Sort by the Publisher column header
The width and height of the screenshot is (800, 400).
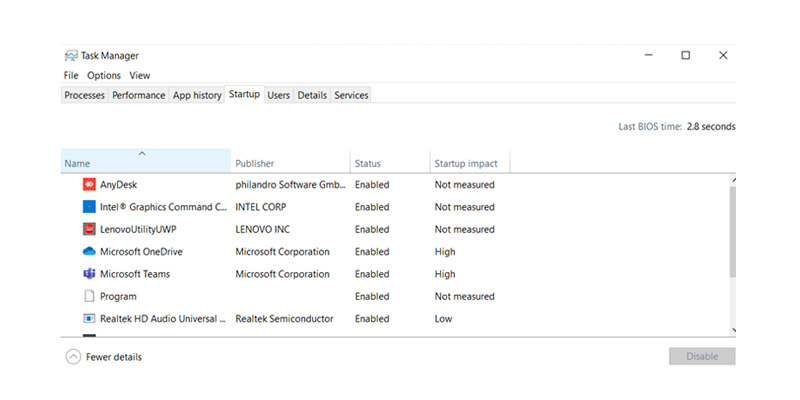coord(290,161)
